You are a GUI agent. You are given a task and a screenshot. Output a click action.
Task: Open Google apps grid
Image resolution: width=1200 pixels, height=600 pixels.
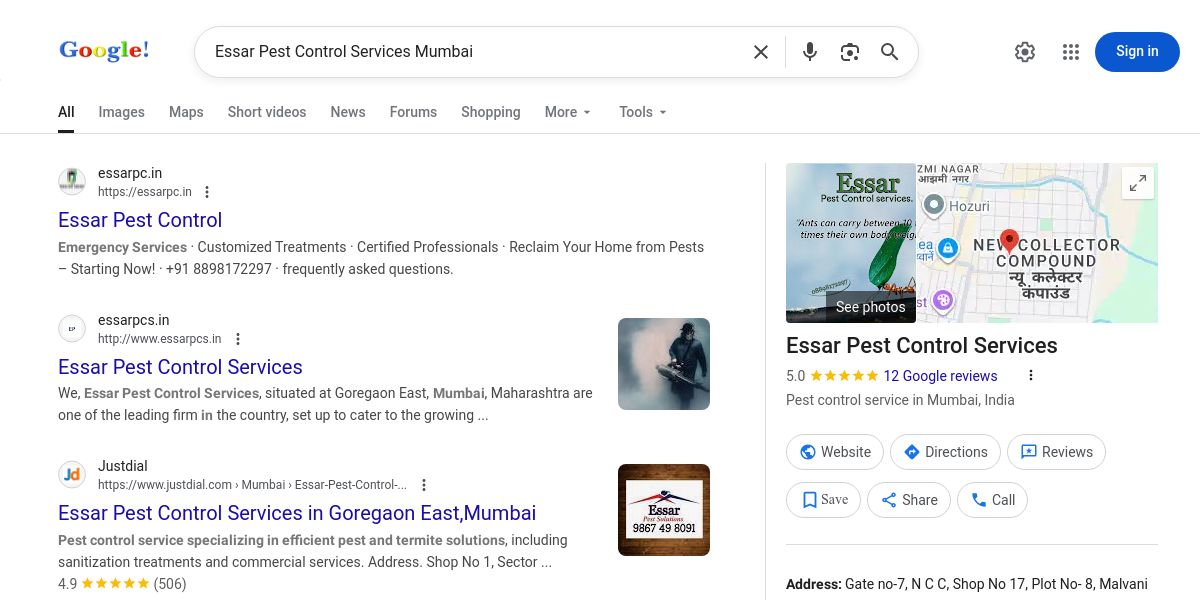[1071, 52]
